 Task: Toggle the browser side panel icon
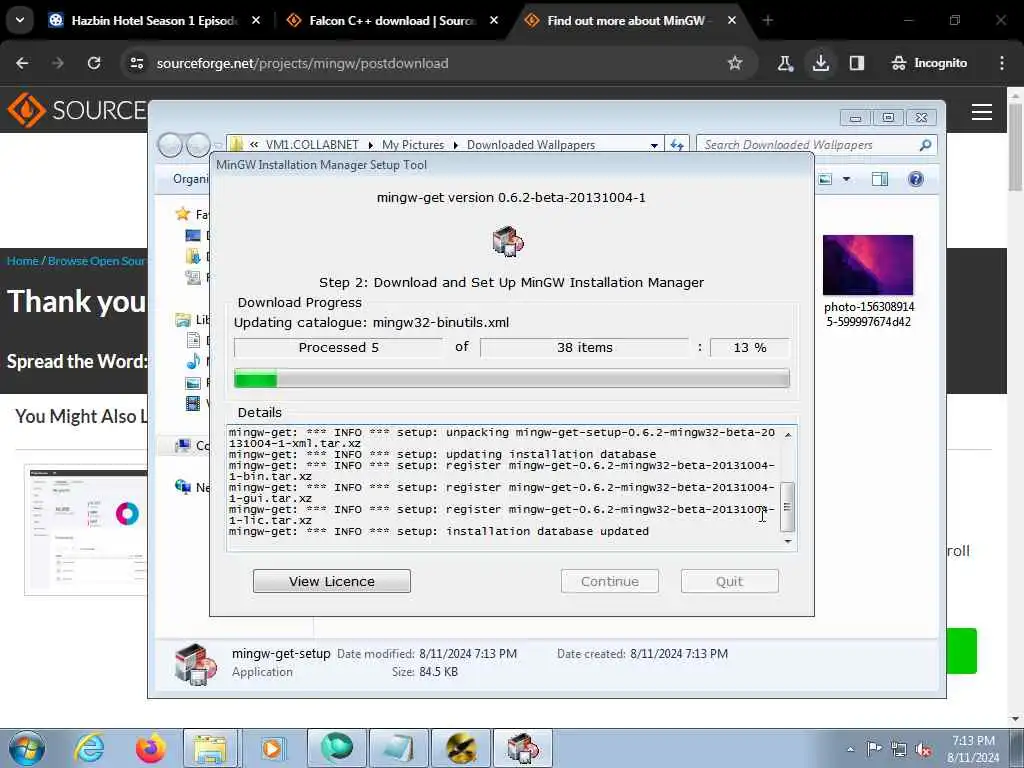(857, 63)
